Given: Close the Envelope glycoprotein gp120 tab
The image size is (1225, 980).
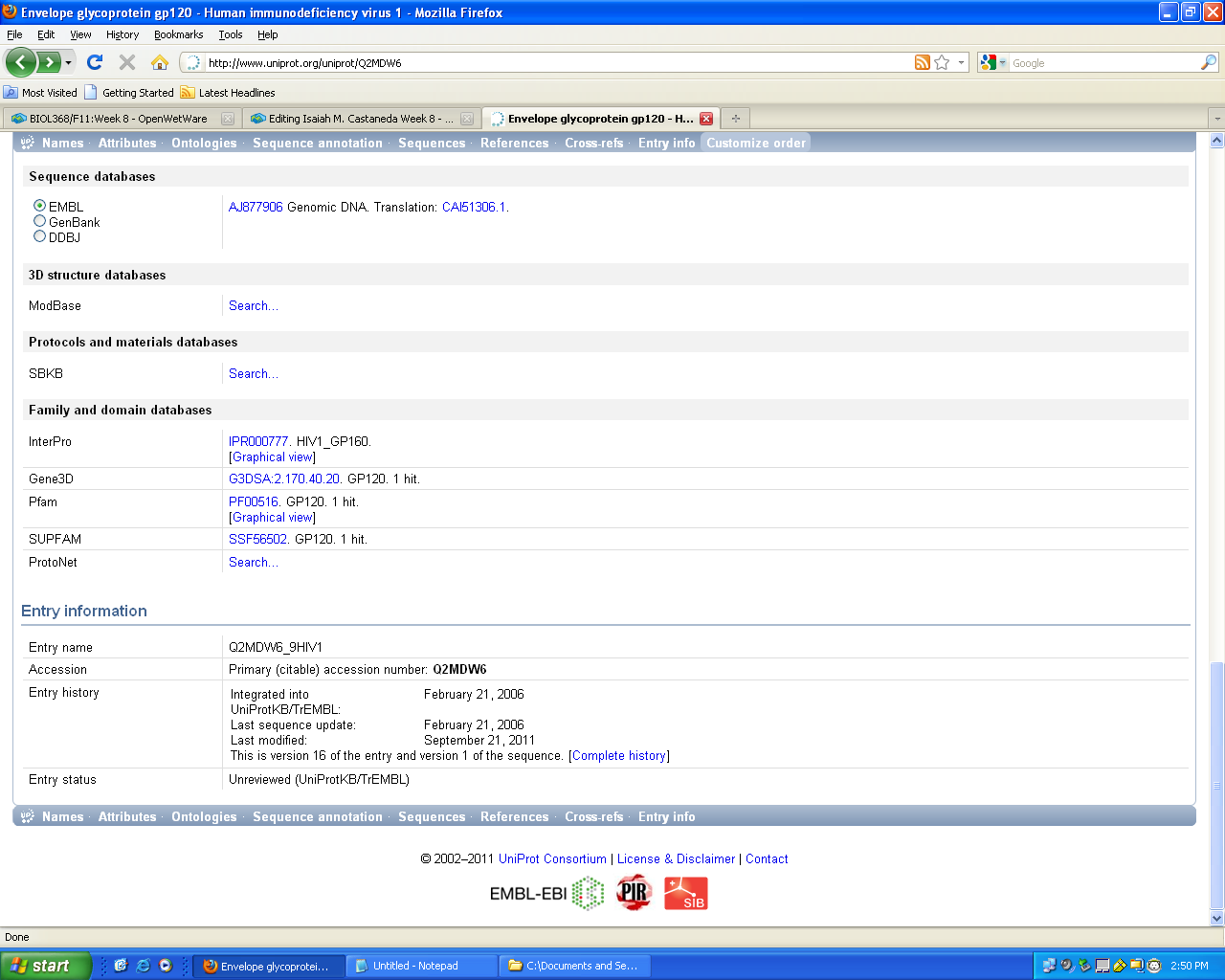Looking at the screenshot, I should coord(706,119).
